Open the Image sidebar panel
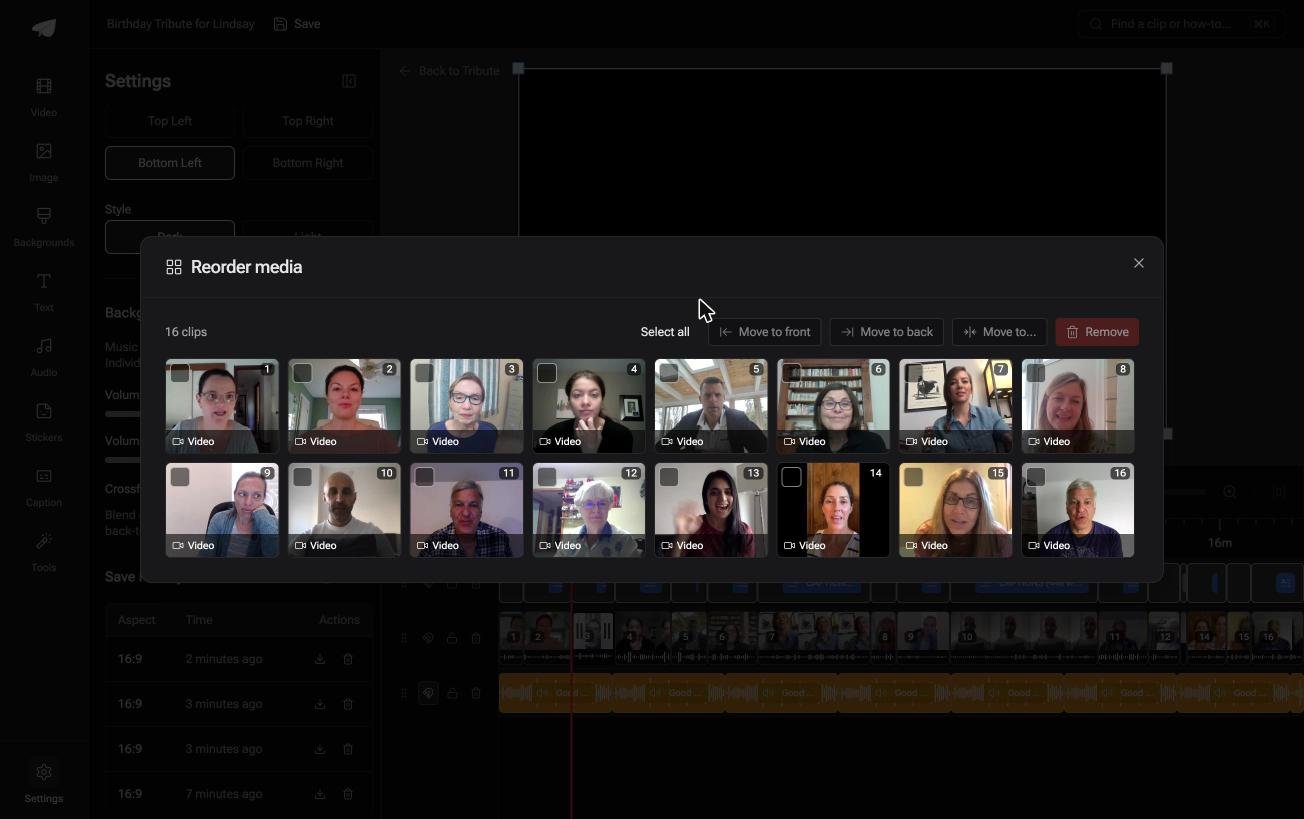Viewport: 1304px width, 819px height. [44, 163]
